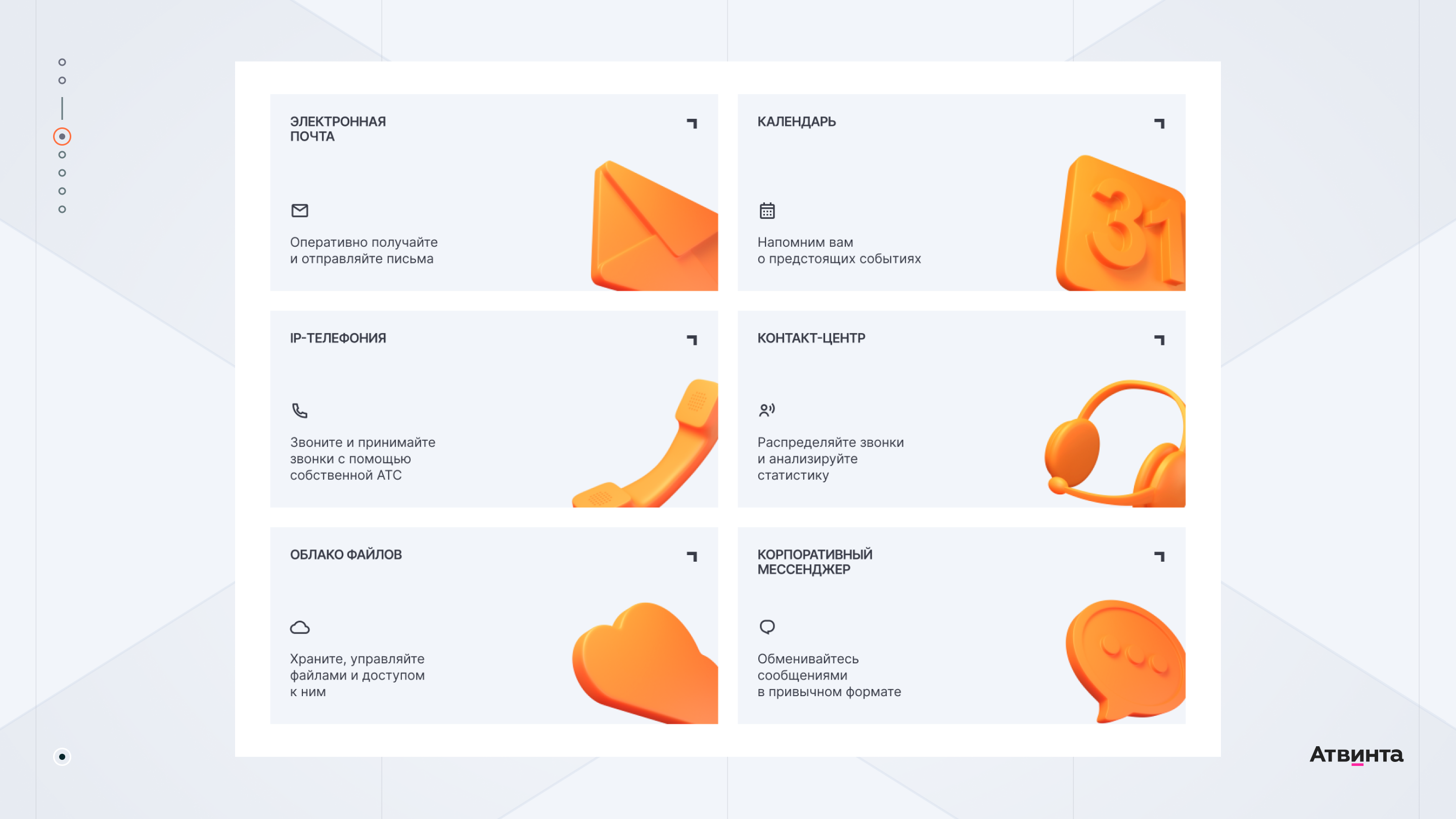Viewport: 1456px width, 819px height.
Task: Click the Атвинта logo
Action: 1356,755
